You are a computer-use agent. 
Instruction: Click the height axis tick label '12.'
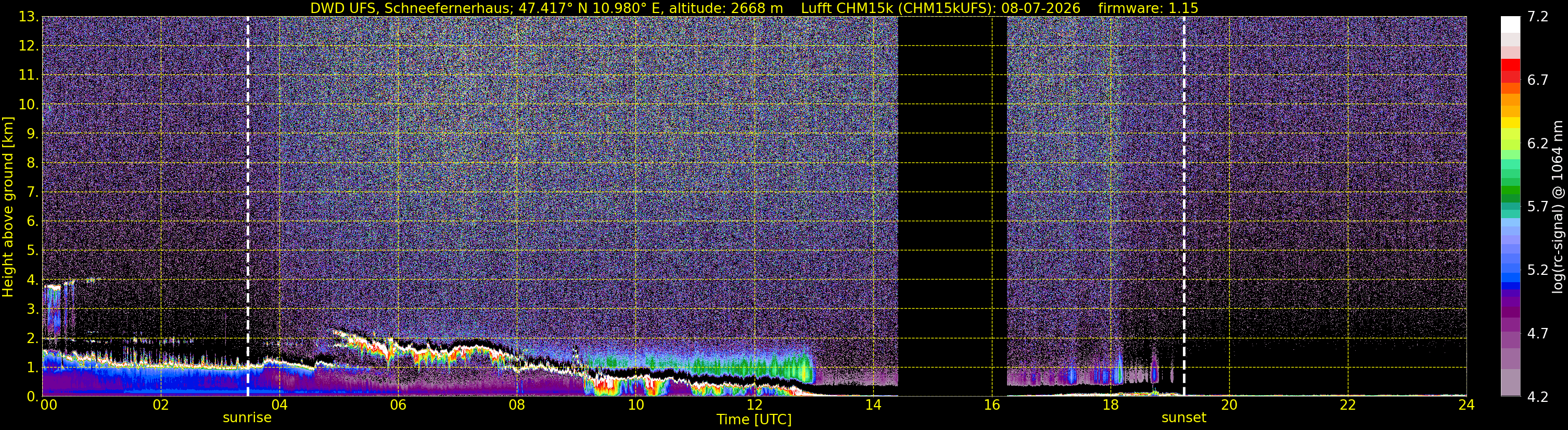[28, 46]
